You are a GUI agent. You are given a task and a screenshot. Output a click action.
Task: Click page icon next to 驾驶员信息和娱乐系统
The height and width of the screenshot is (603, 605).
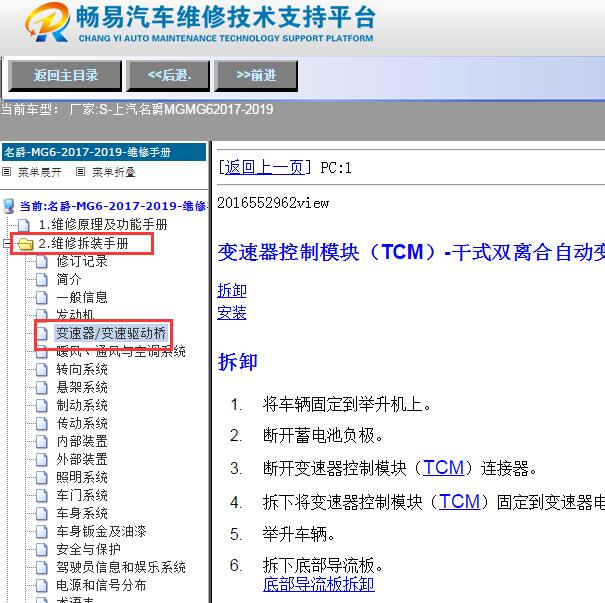pyautogui.click(x=42, y=568)
